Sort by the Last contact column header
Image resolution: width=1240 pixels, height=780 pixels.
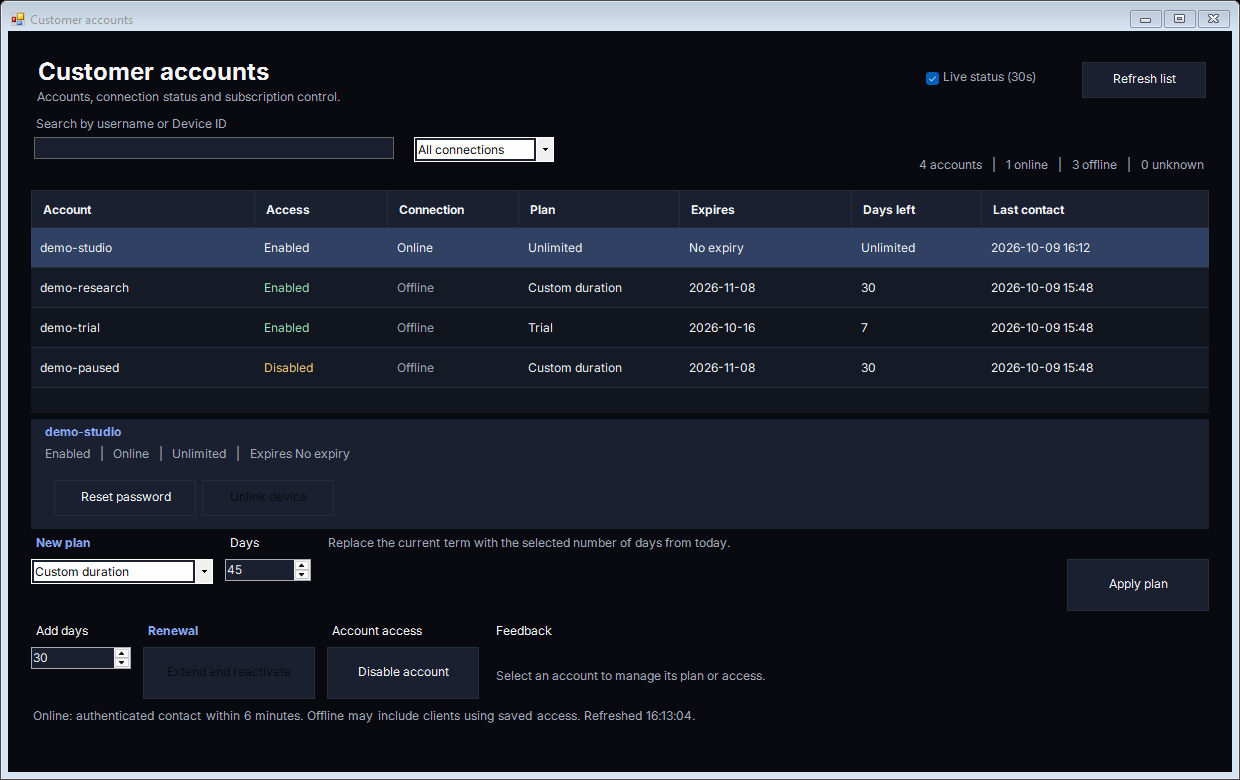(x=1095, y=210)
